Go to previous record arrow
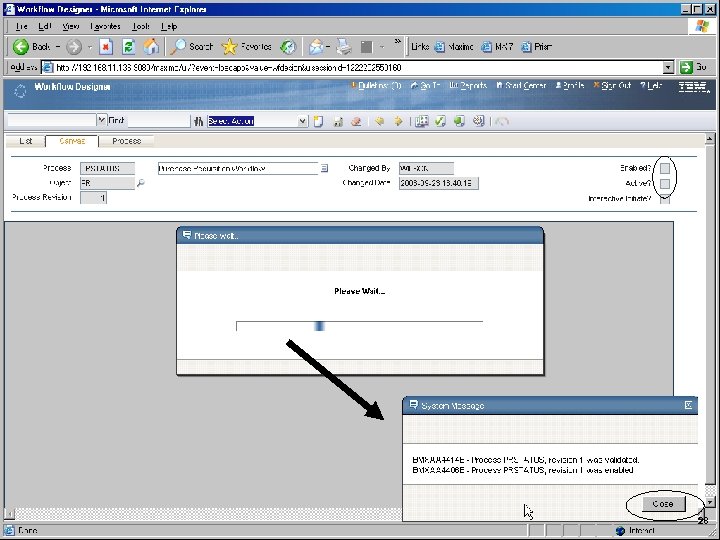This screenshot has height=540, width=720. coord(379,121)
